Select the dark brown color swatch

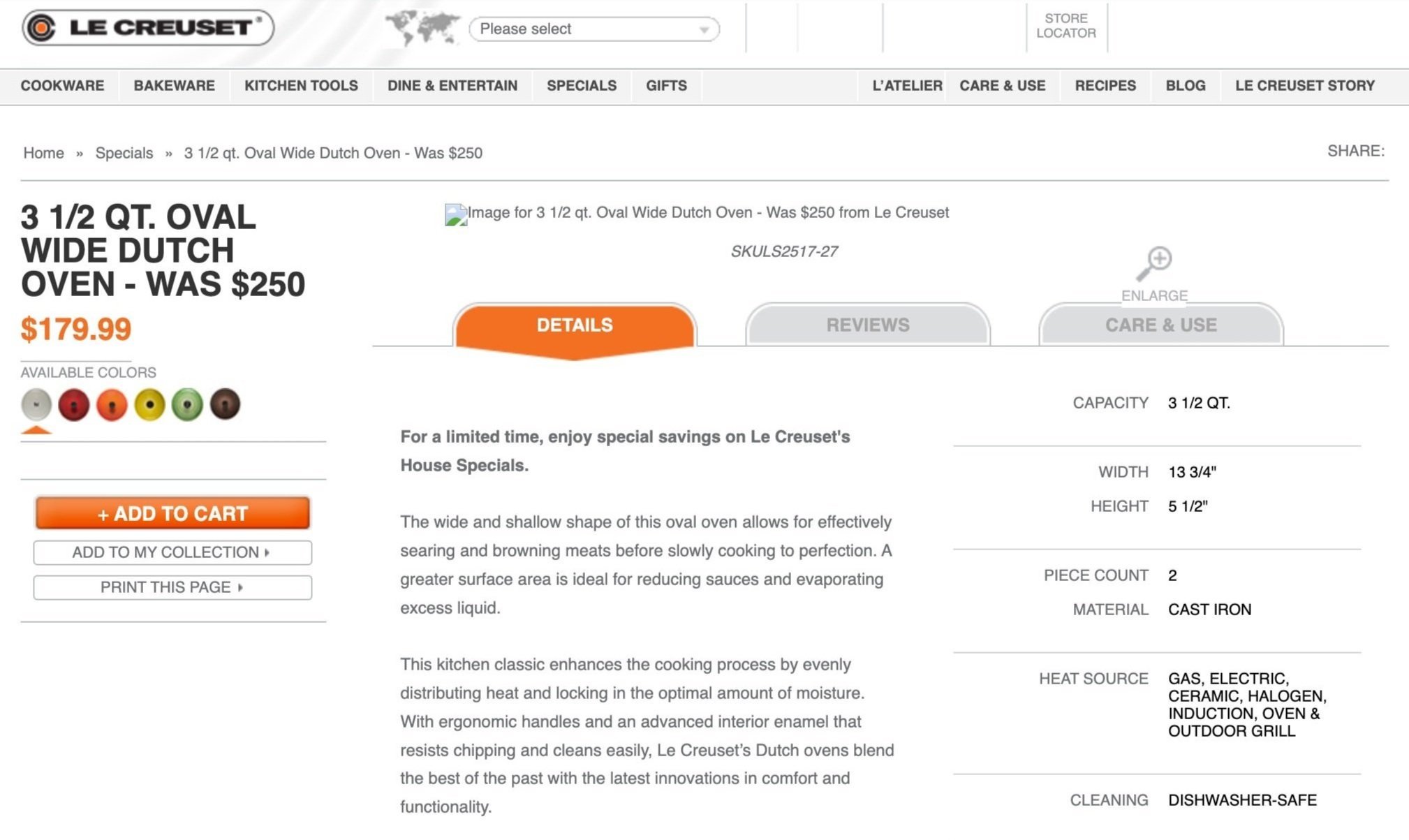pyautogui.click(x=225, y=404)
